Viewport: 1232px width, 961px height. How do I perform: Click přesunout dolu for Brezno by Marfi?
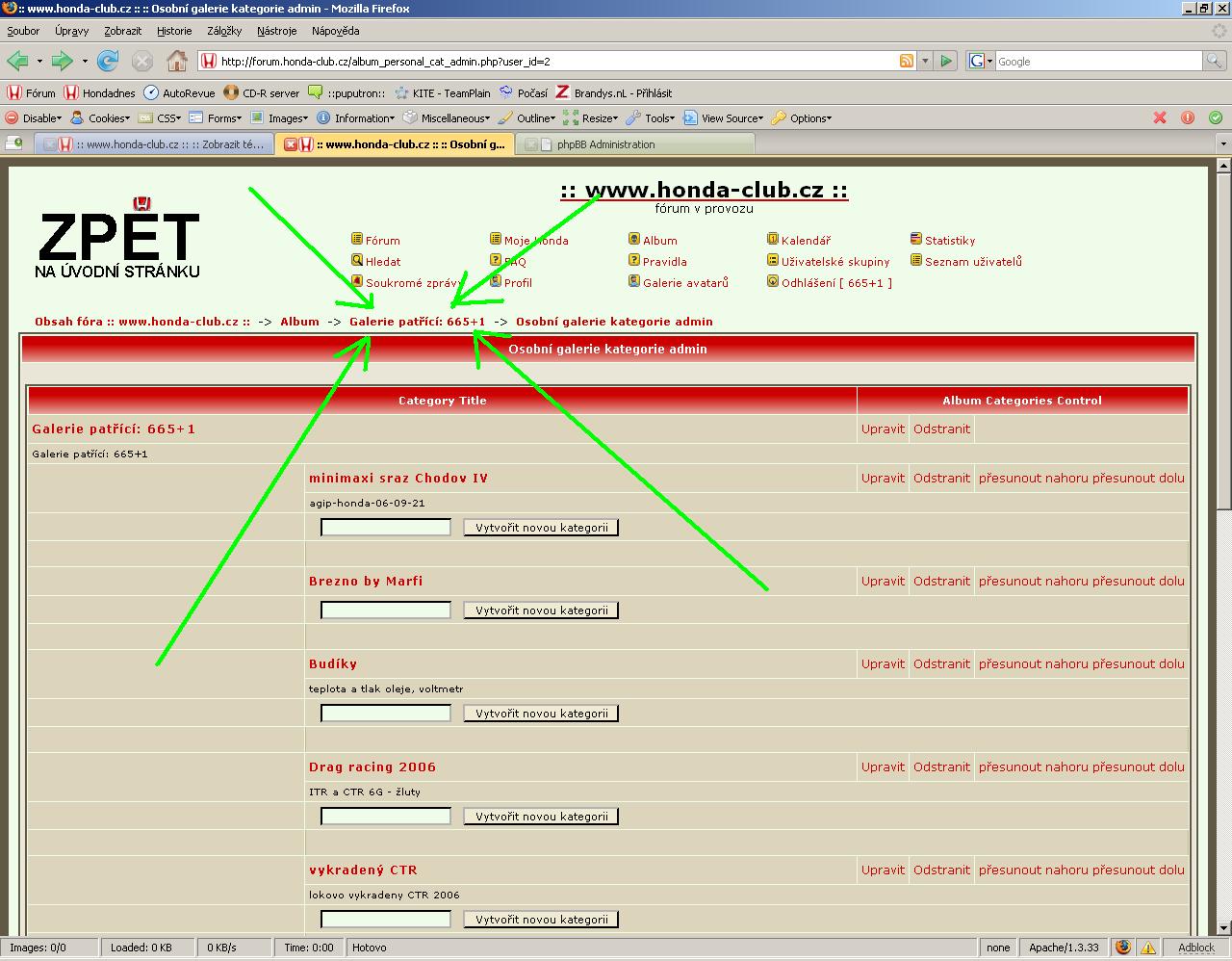(1139, 581)
